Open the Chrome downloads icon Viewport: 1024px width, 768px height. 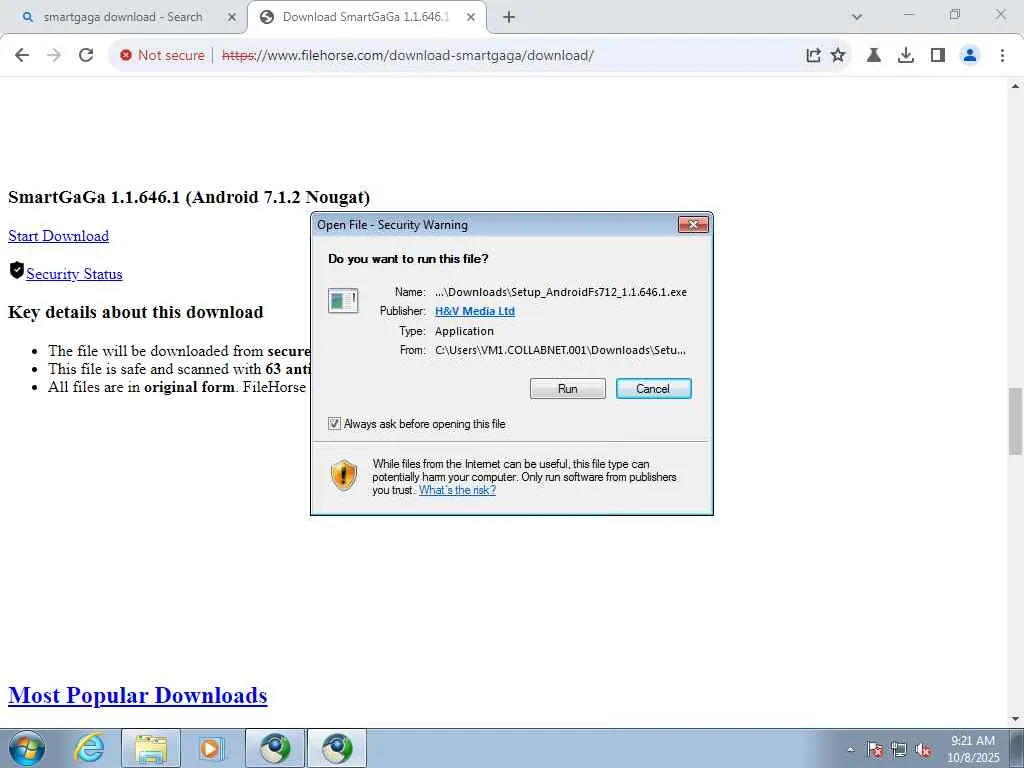point(906,56)
